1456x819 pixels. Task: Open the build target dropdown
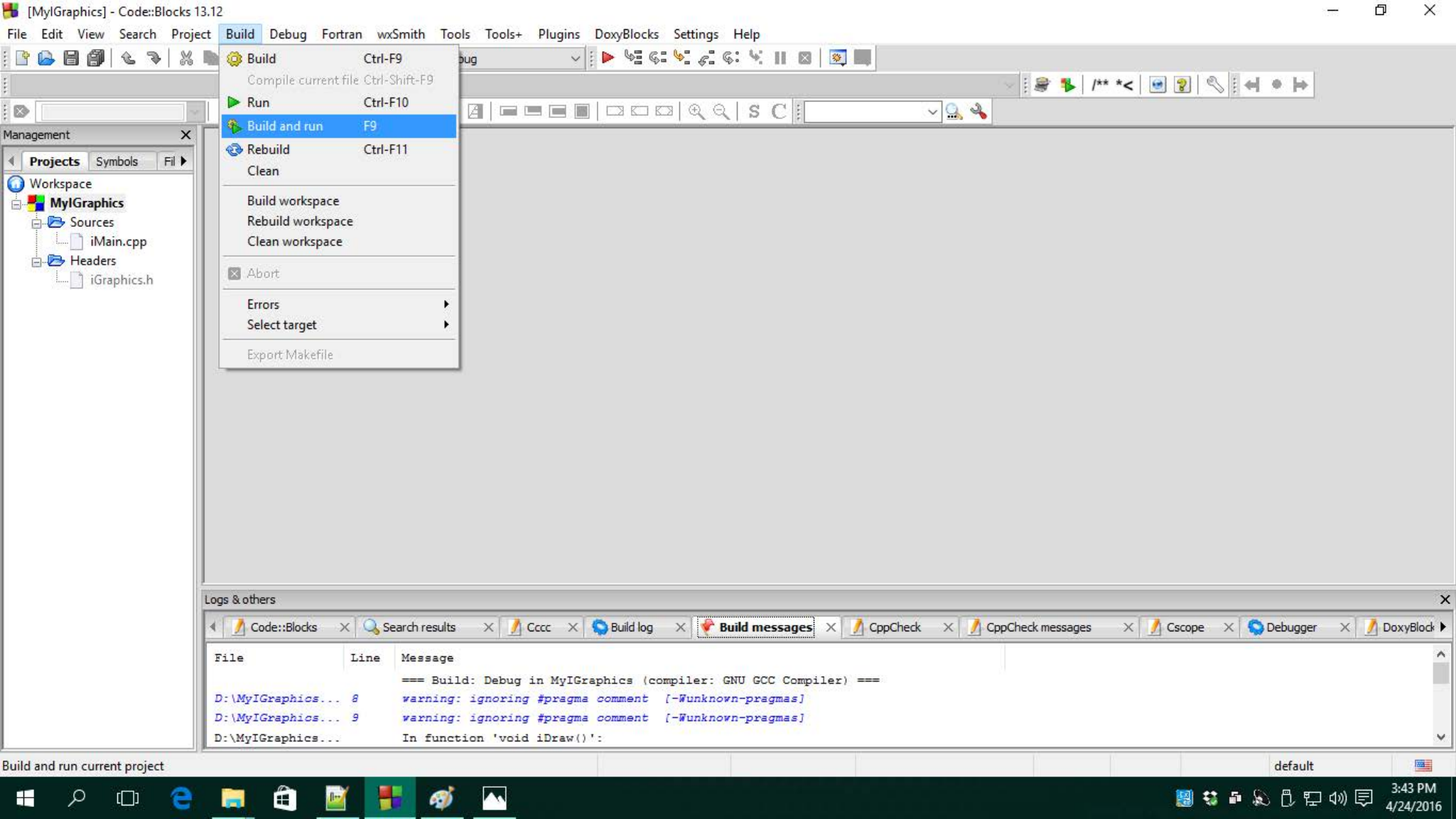pos(575,58)
